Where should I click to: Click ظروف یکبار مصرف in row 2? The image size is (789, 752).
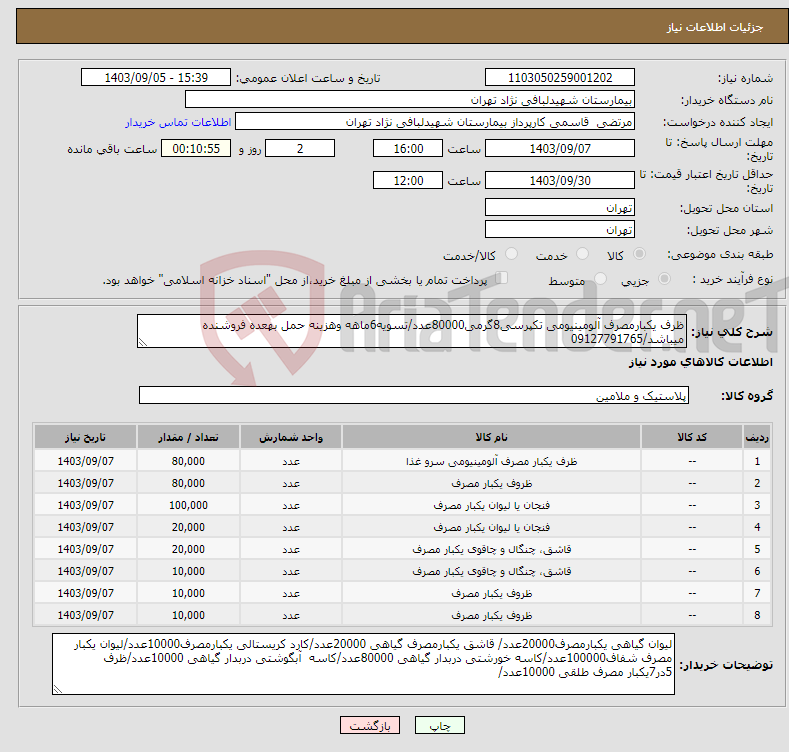pyautogui.click(x=491, y=484)
